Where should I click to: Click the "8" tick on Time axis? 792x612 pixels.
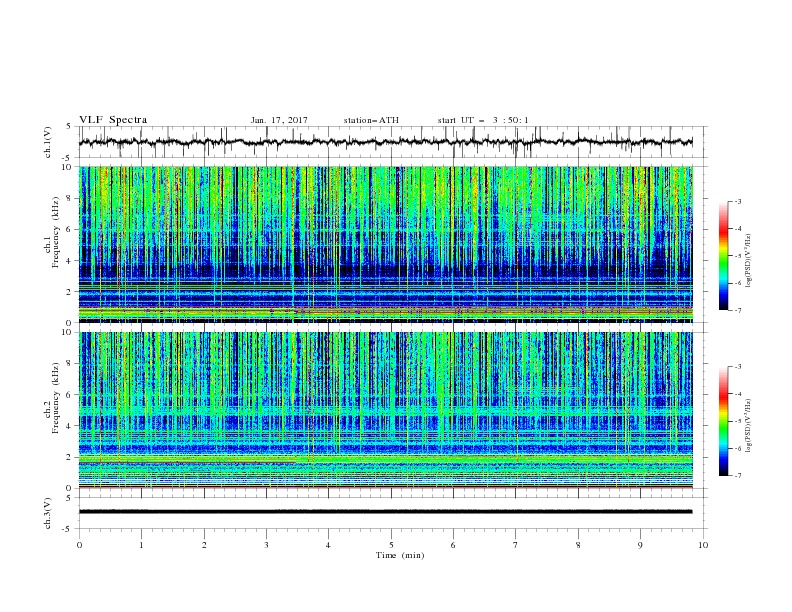pos(578,545)
